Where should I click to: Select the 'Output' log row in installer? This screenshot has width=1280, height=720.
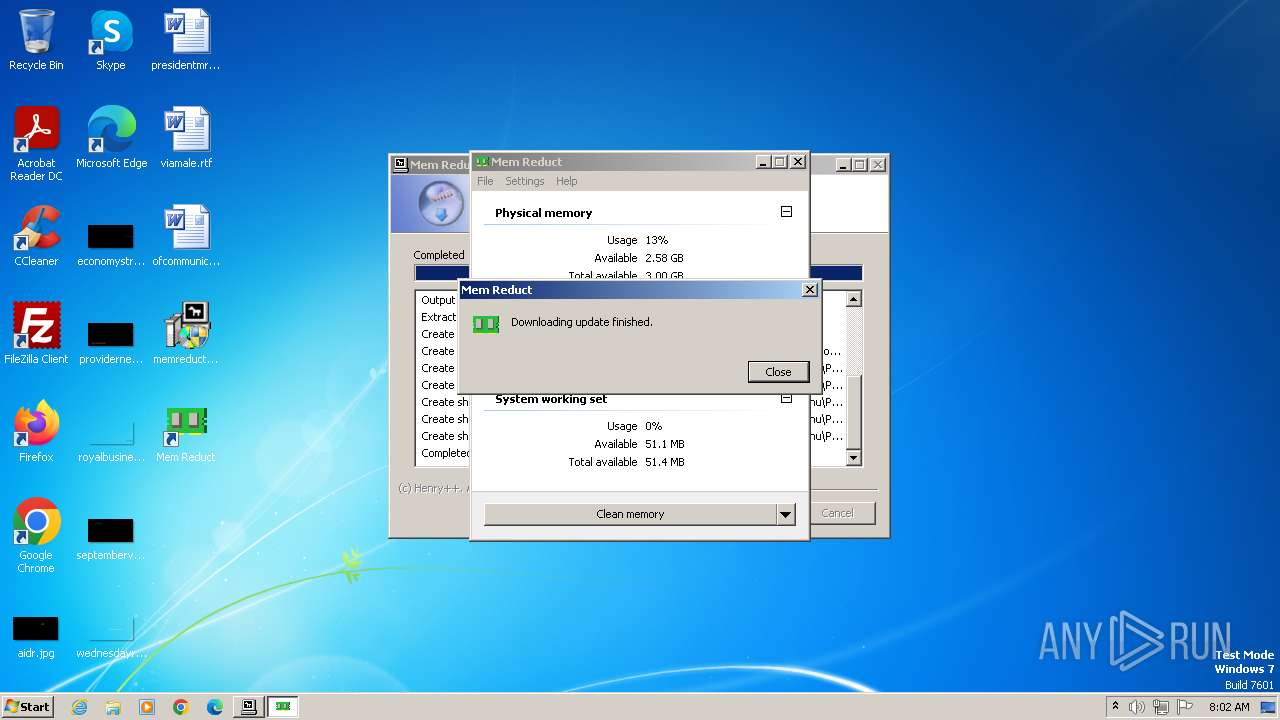(x=438, y=300)
